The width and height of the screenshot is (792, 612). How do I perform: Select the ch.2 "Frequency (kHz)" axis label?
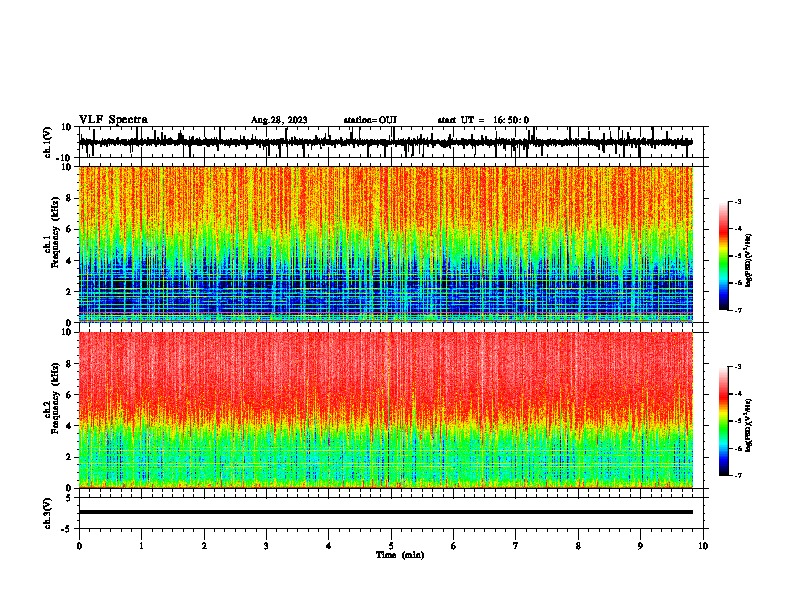pyautogui.click(x=55, y=398)
